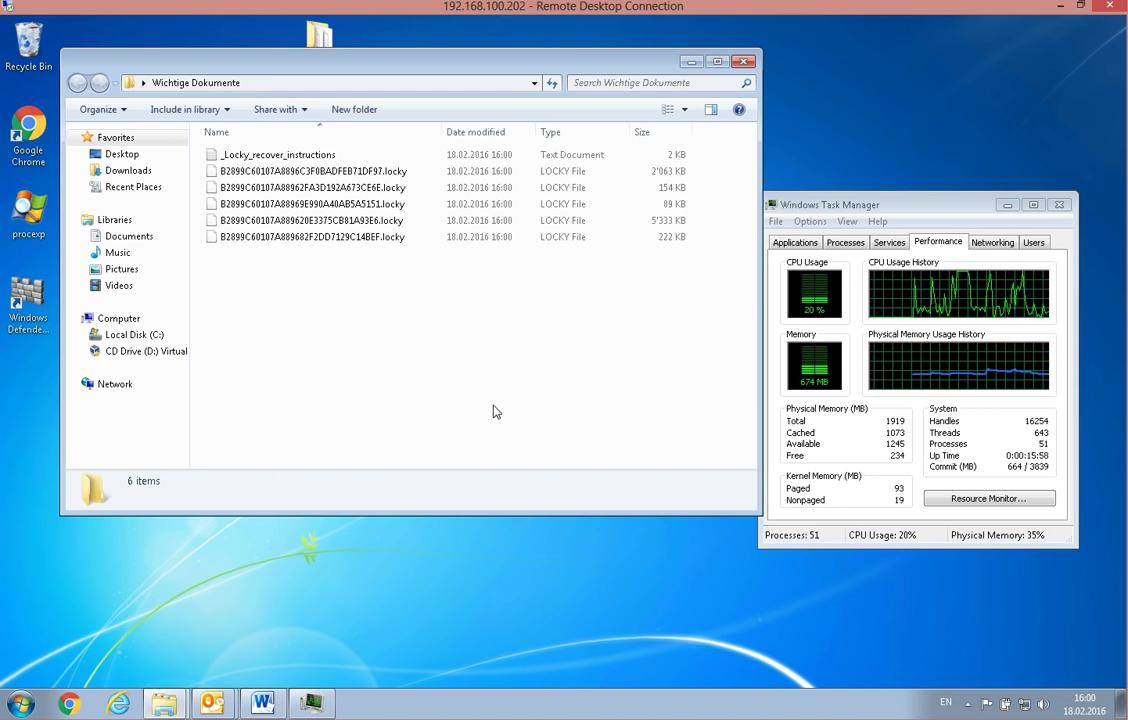
Task: Open view options dropdown arrow
Action: pyautogui.click(x=685, y=109)
